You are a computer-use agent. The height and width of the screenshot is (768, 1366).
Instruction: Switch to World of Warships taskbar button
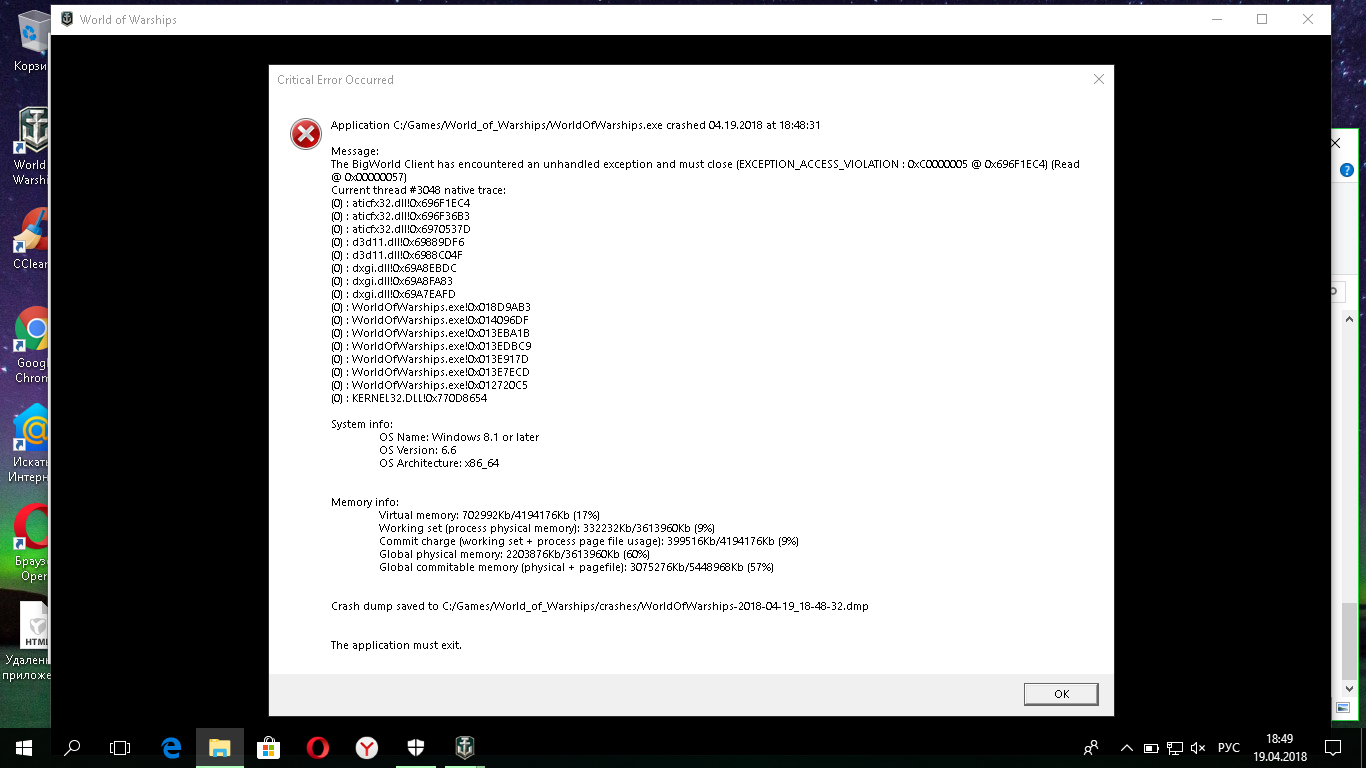point(465,747)
